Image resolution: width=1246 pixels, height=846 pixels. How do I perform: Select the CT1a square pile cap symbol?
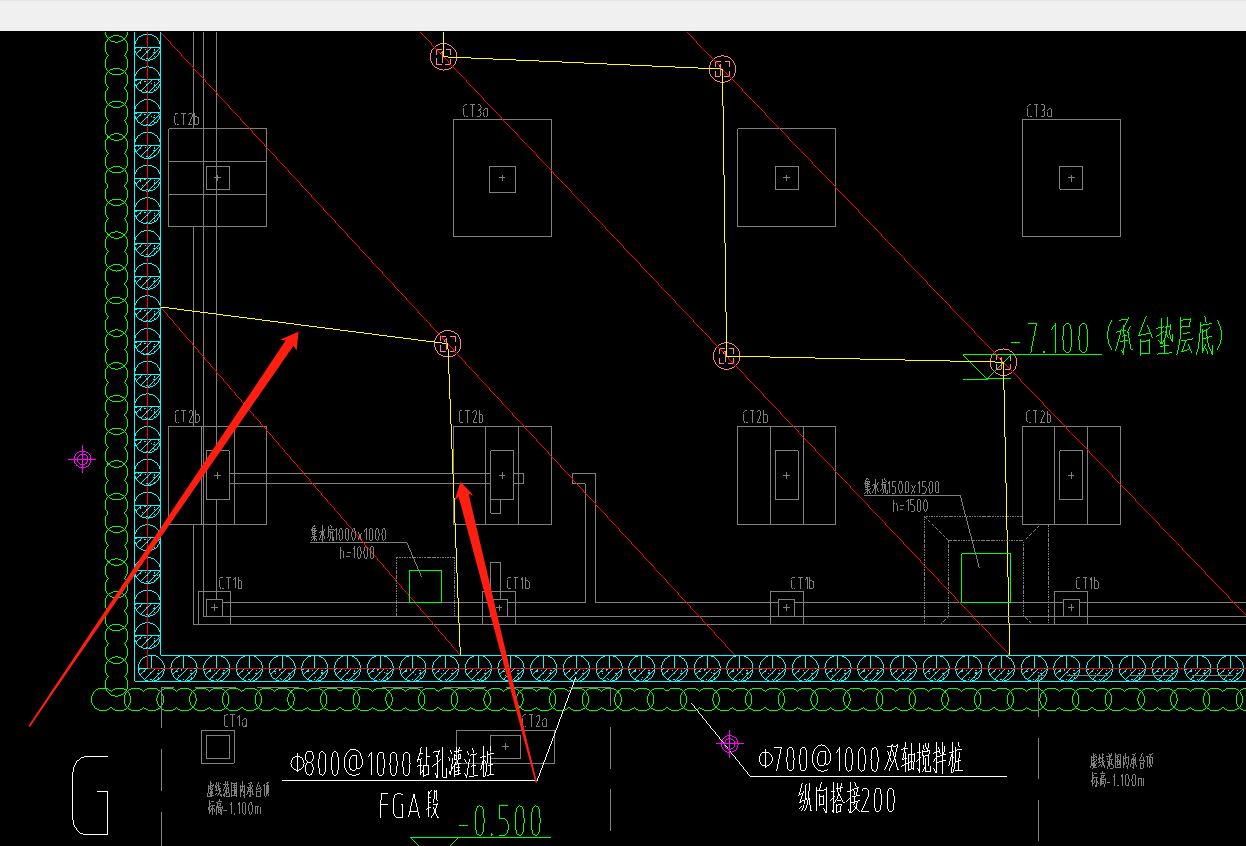point(217,746)
